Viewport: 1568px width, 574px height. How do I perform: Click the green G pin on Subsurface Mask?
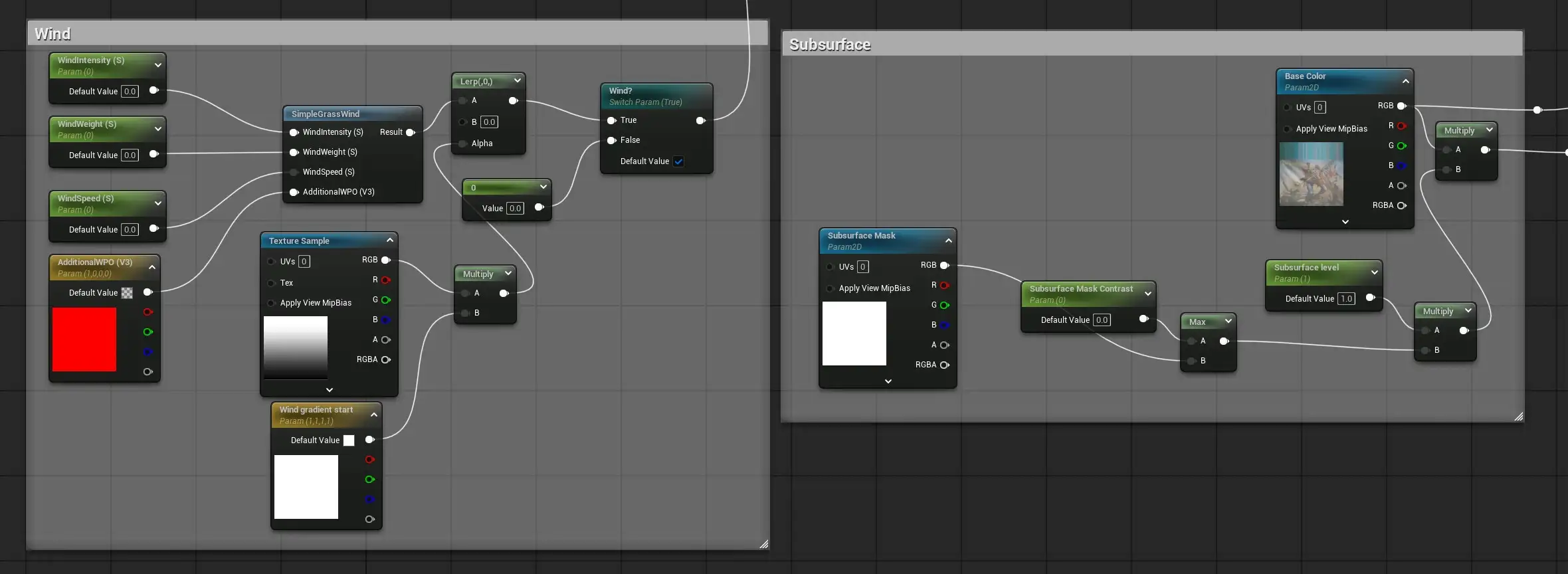(x=945, y=305)
